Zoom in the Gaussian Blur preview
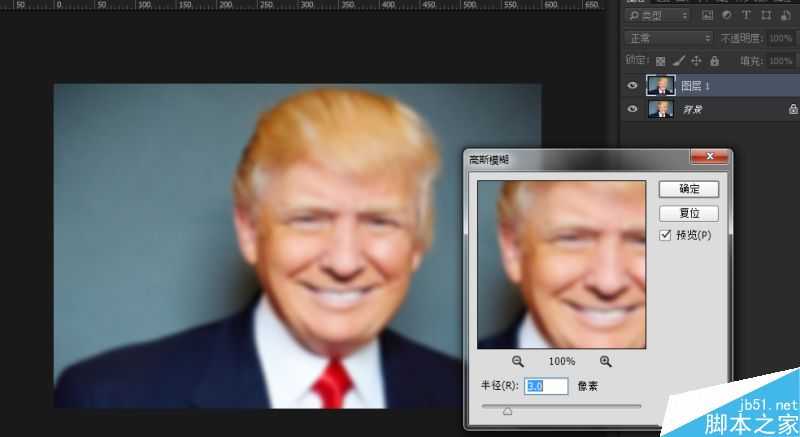This screenshot has height=437, width=800. tap(606, 361)
